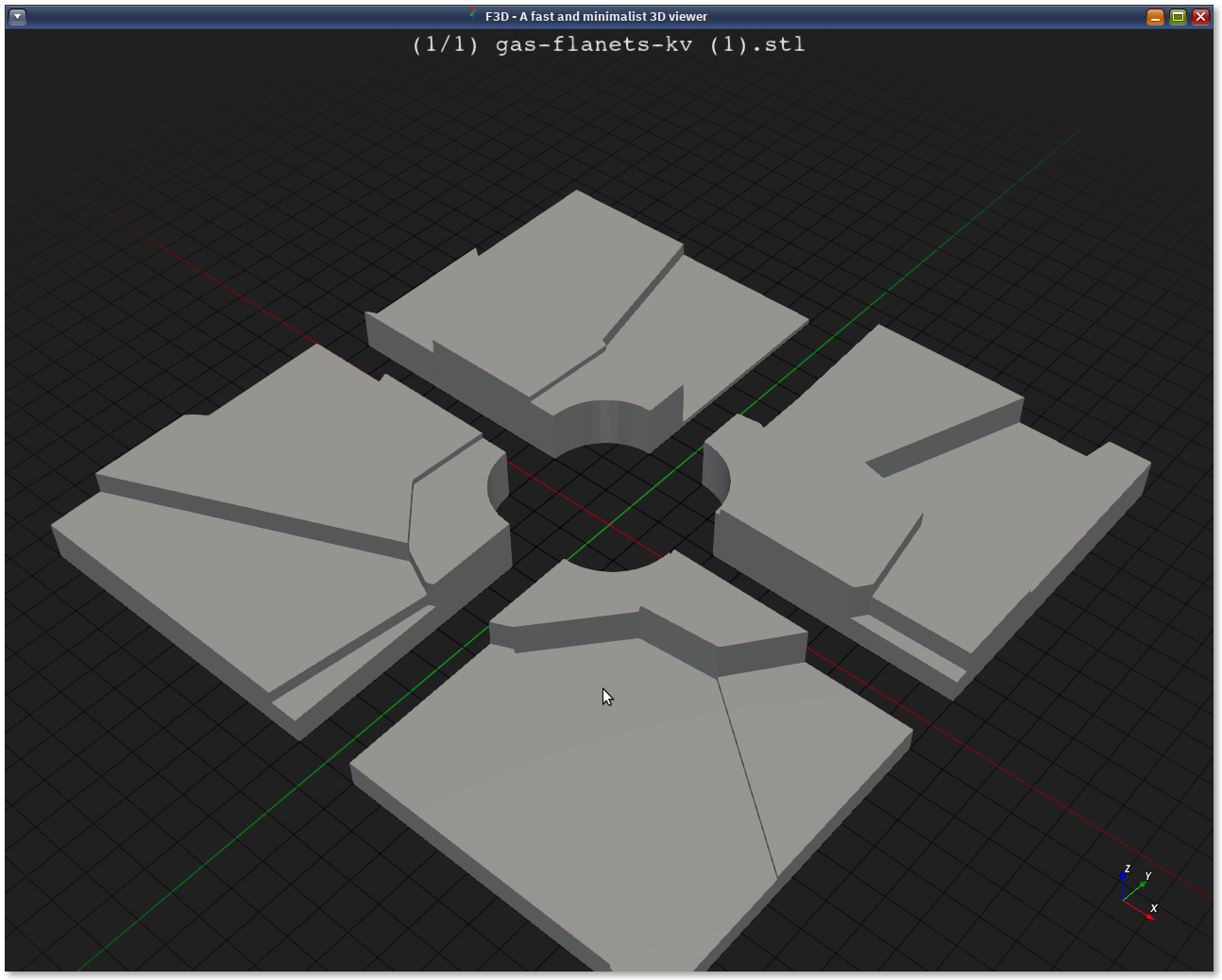
Task: Click the filename text gas-flanets-kv (1).stl
Action: (x=651, y=44)
